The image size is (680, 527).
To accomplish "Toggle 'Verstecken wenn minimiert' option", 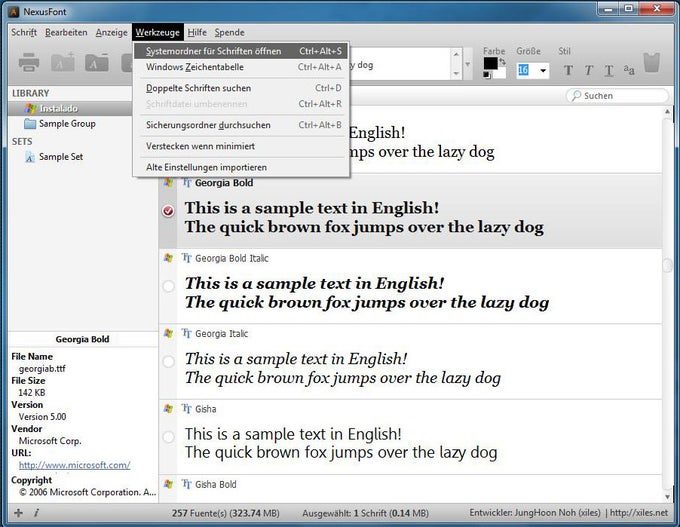I will (241, 146).
